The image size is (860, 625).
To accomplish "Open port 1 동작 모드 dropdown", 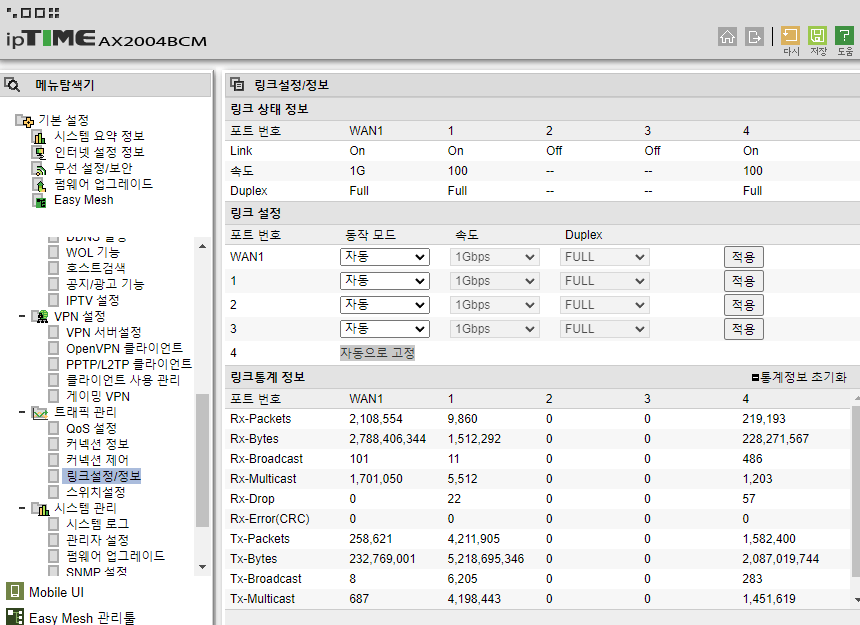I will (x=384, y=281).
